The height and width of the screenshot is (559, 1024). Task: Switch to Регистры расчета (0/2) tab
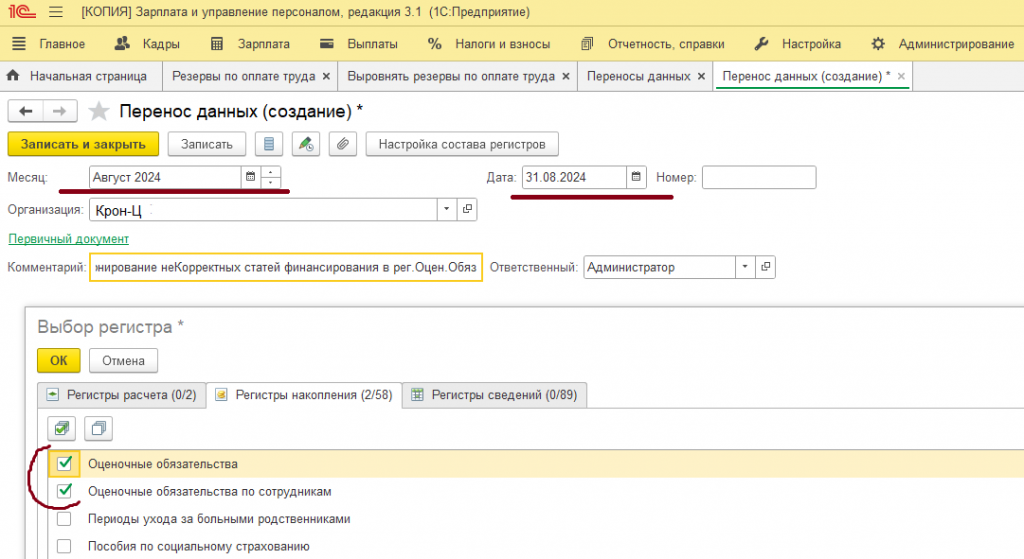pyautogui.click(x=121, y=395)
